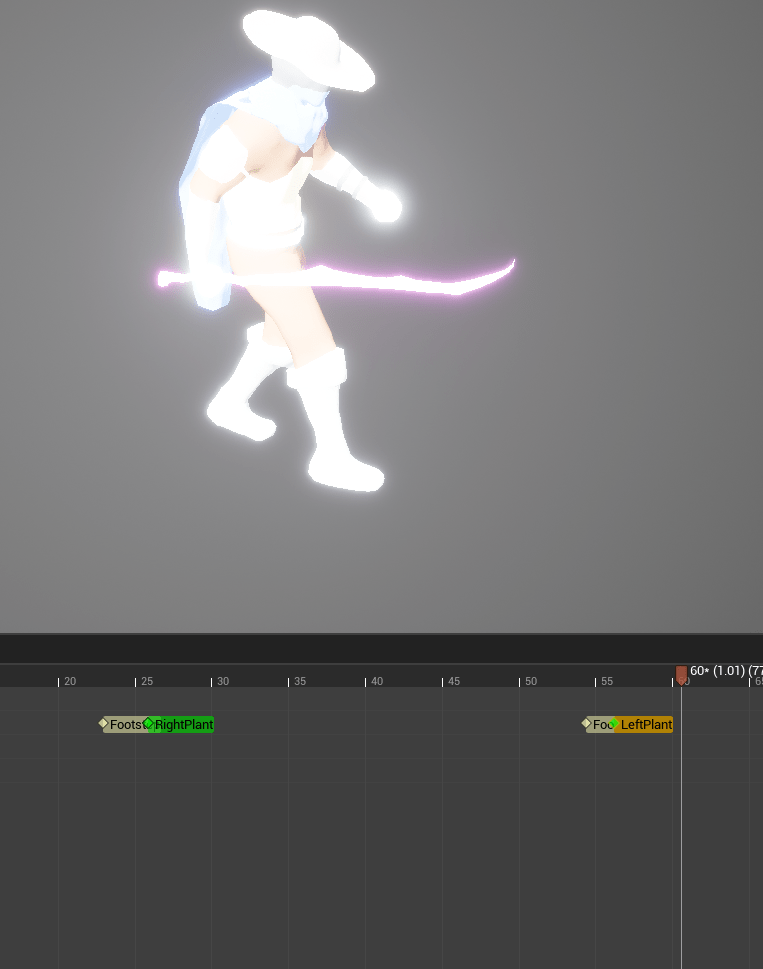Click the green diamond of the LeftPlant notify

pos(614,723)
